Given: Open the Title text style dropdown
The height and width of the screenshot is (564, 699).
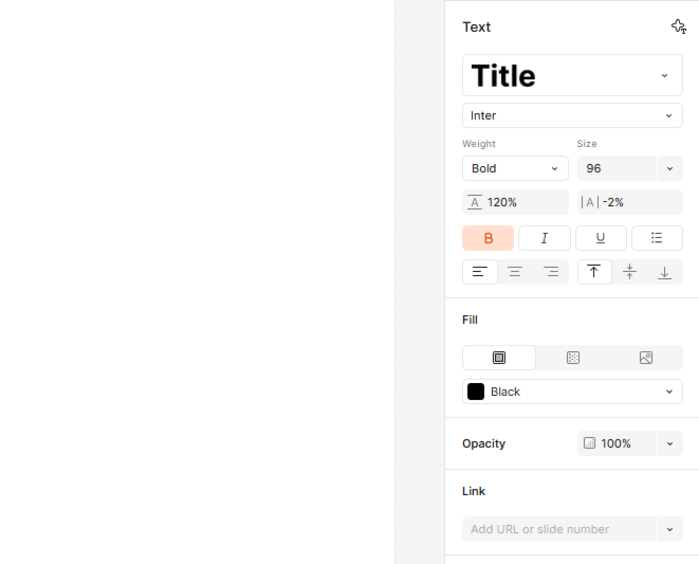Looking at the screenshot, I should 572,75.
